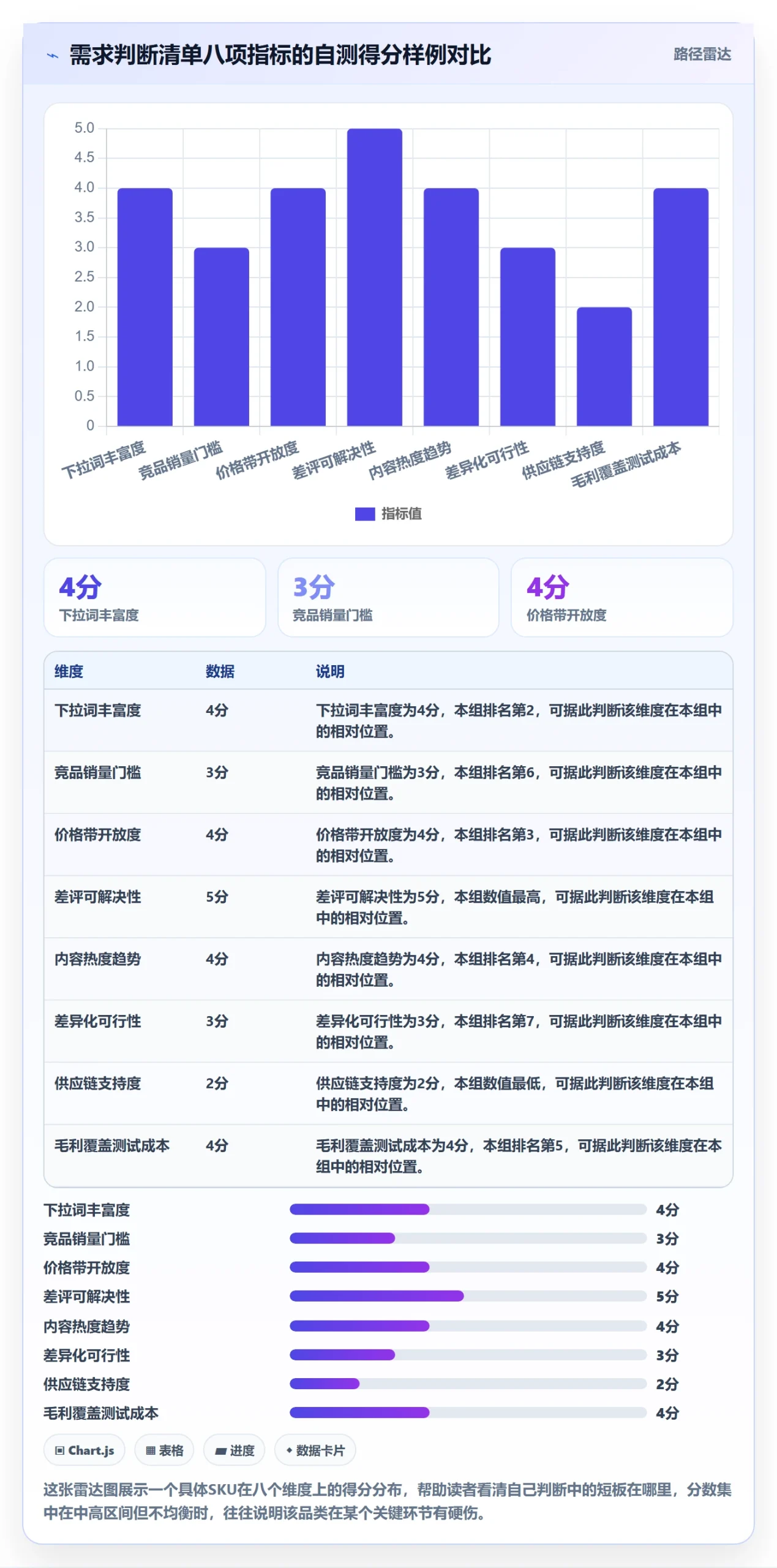777x1568 pixels.
Task: Open the 4分 价格带开放度 data card
Action: [x=621, y=597]
